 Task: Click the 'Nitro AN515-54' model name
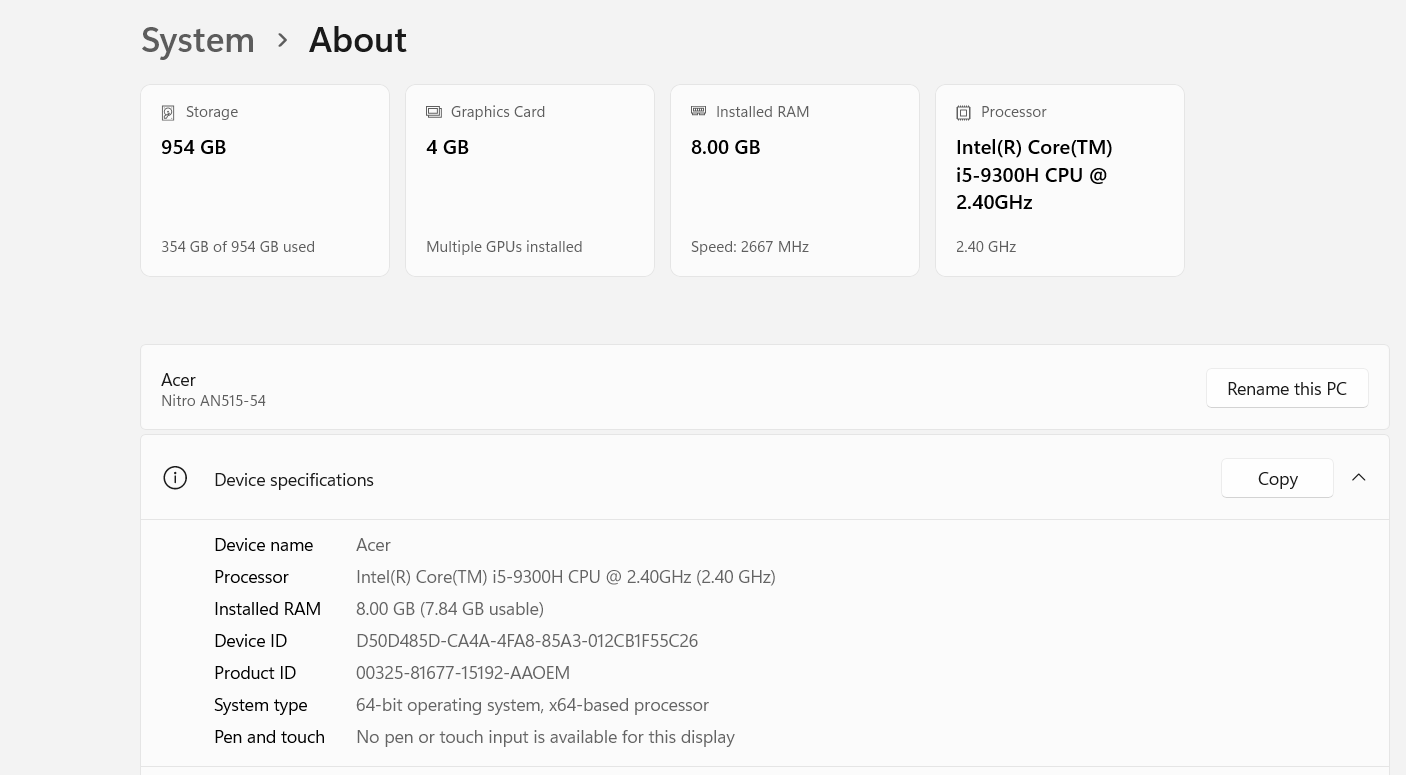click(x=213, y=401)
